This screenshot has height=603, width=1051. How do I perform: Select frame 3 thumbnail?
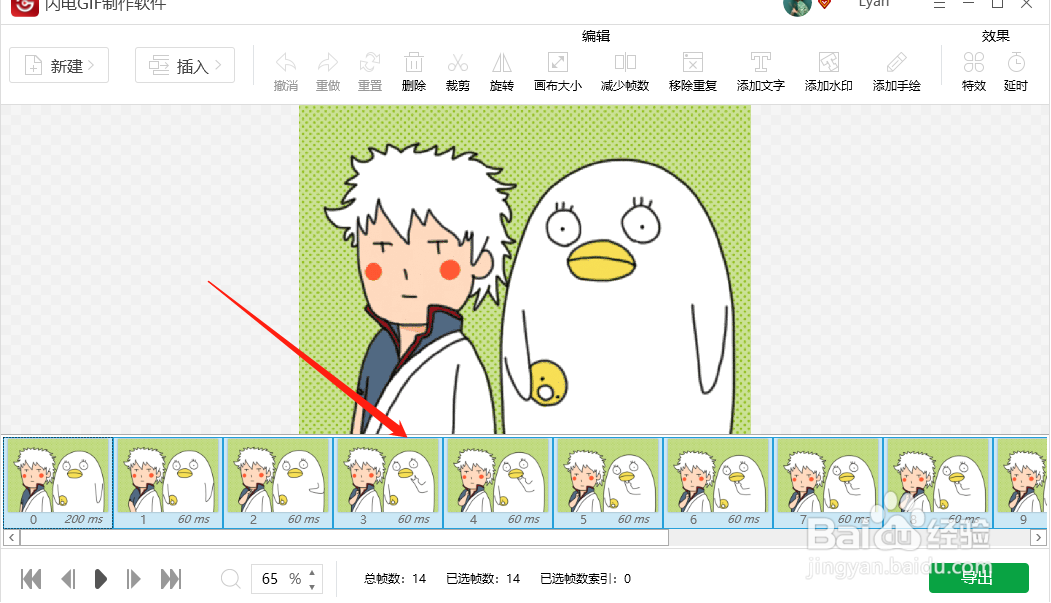pyautogui.click(x=388, y=482)
